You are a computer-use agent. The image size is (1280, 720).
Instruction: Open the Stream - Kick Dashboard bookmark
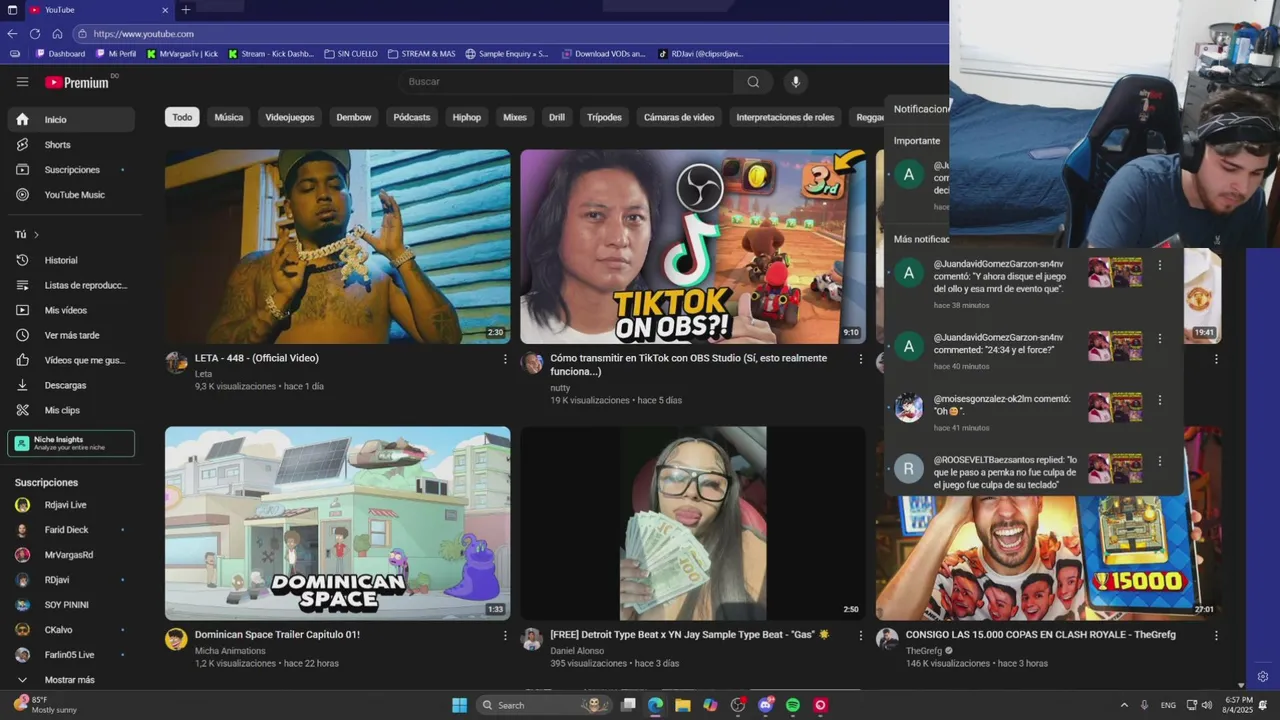tap(271, 54)
